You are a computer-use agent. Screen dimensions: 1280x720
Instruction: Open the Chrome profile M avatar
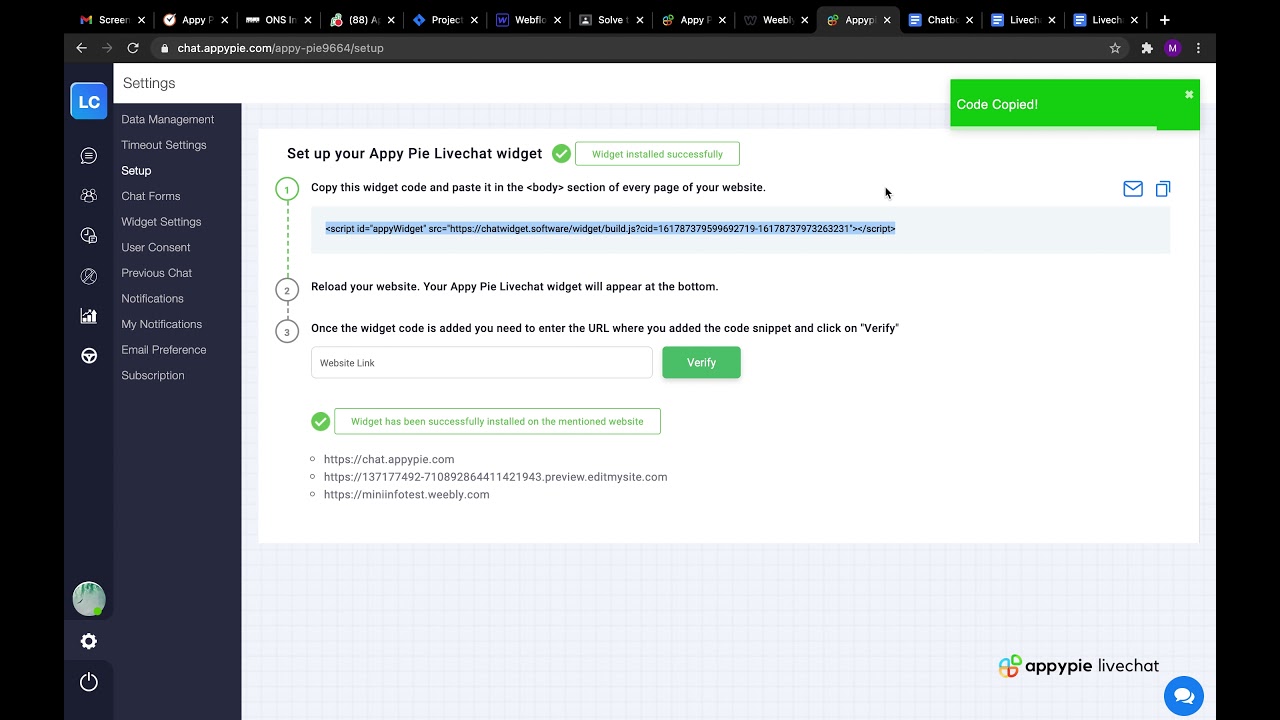[1173, 48]
